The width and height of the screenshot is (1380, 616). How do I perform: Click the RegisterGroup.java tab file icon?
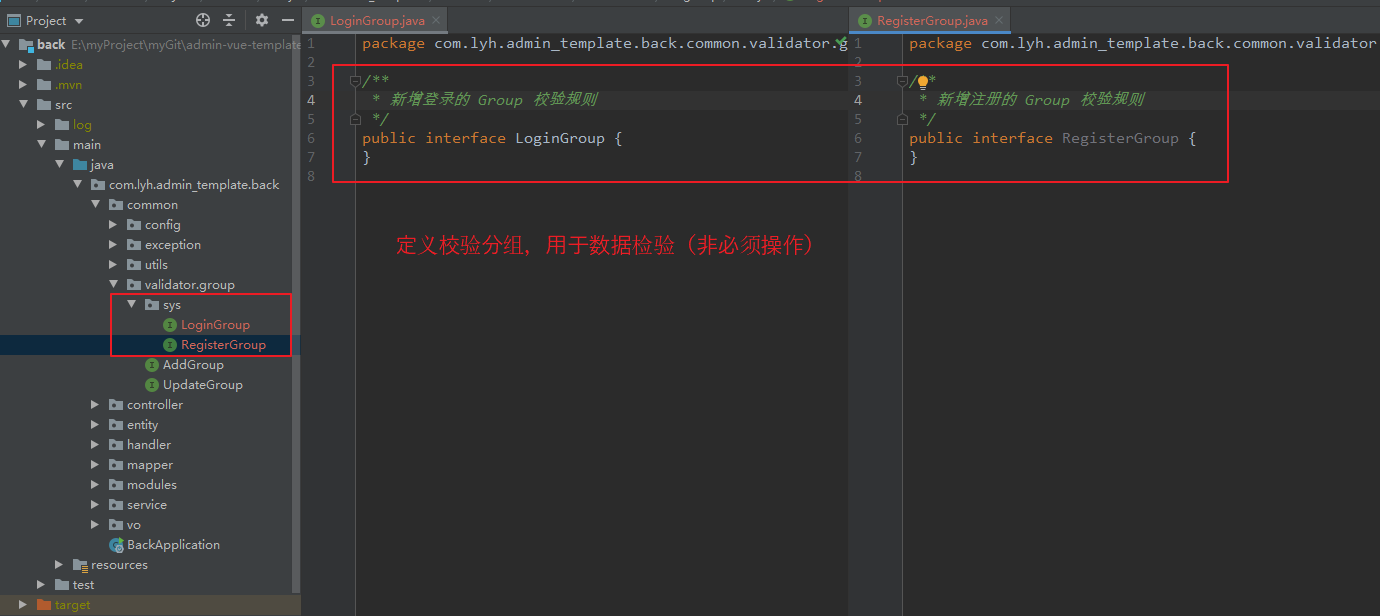tap(864, 21)
